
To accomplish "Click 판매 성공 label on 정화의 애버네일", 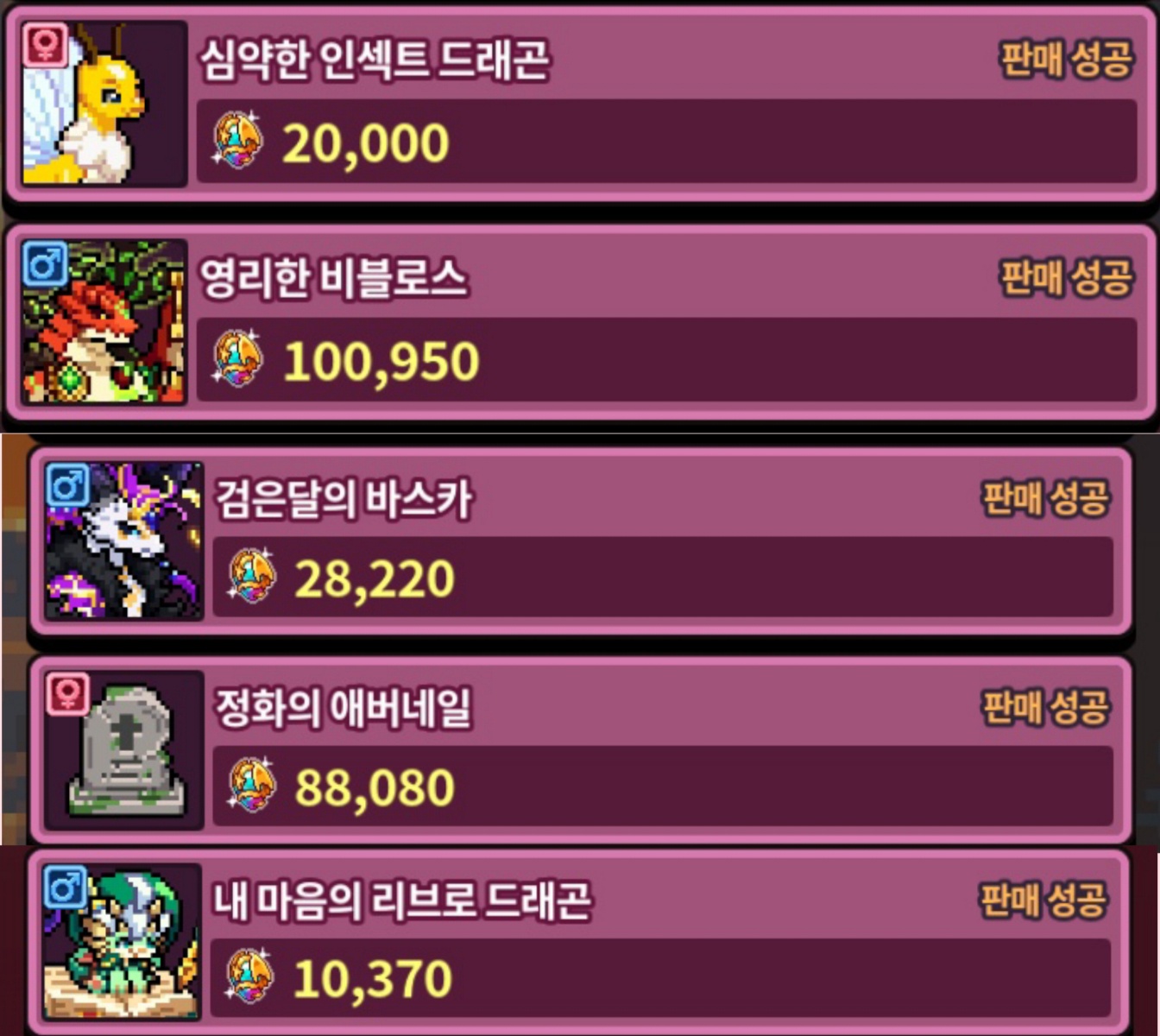I will tap(1045, 707).
